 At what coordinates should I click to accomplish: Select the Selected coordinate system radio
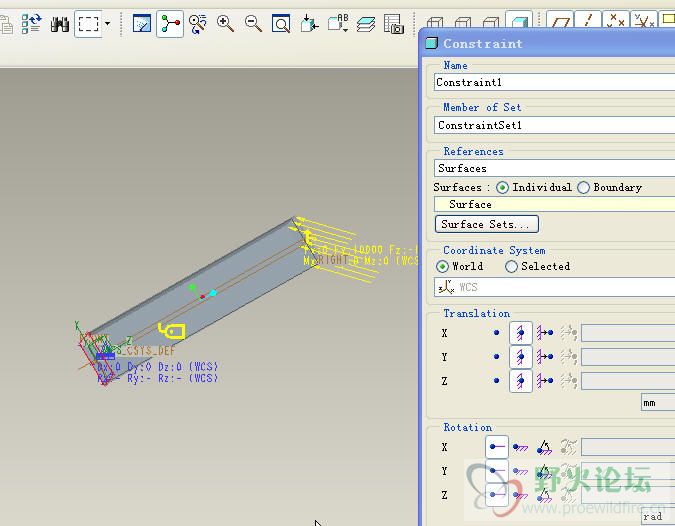tap(511, 266)
